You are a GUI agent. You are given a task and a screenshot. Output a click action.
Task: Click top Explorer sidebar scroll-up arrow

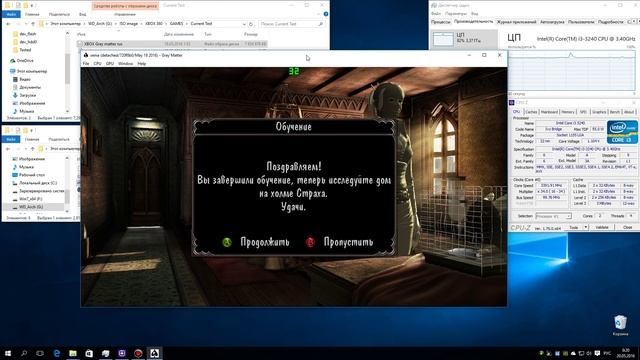(67, 33)
